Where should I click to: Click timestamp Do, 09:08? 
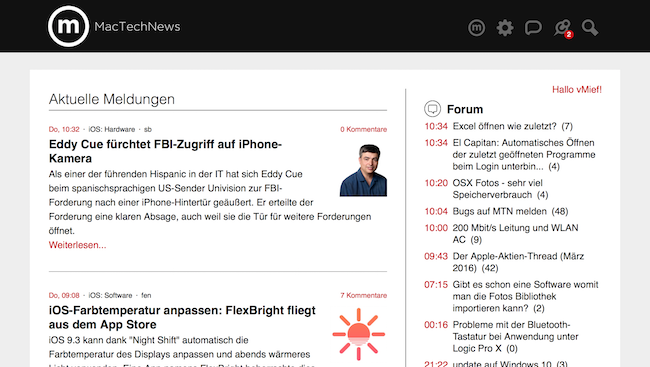pyautogui.click(x=64, y=295)
